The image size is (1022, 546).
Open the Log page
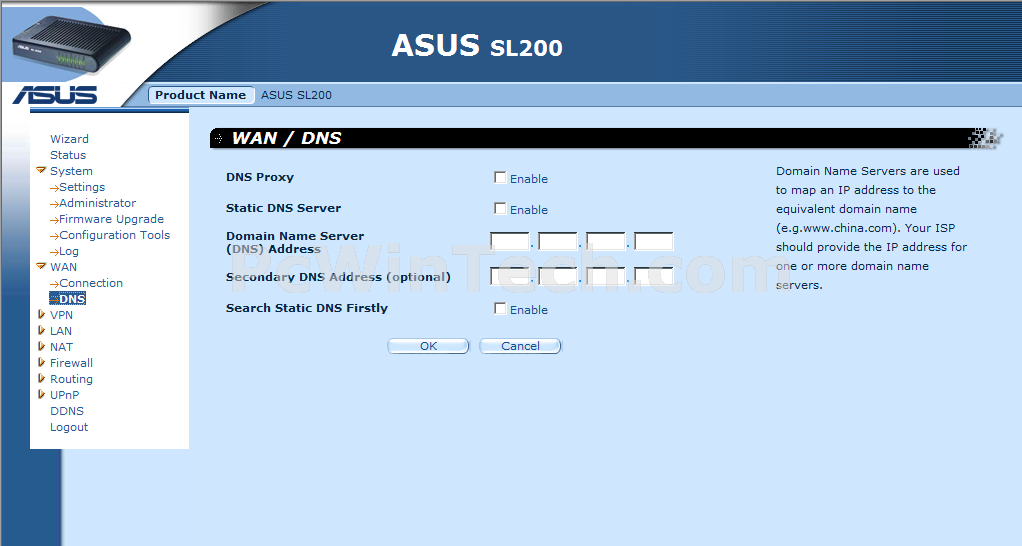(69, 251)
